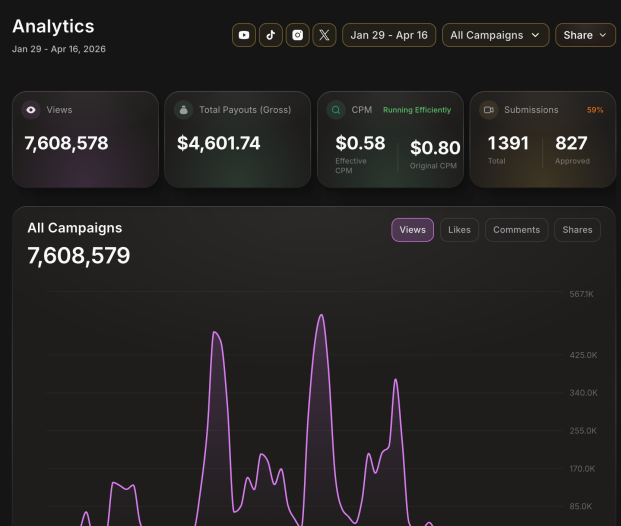Click the 59% approval rate indicator
Viewport: 621px width, 526px height.
click(595, 110)
